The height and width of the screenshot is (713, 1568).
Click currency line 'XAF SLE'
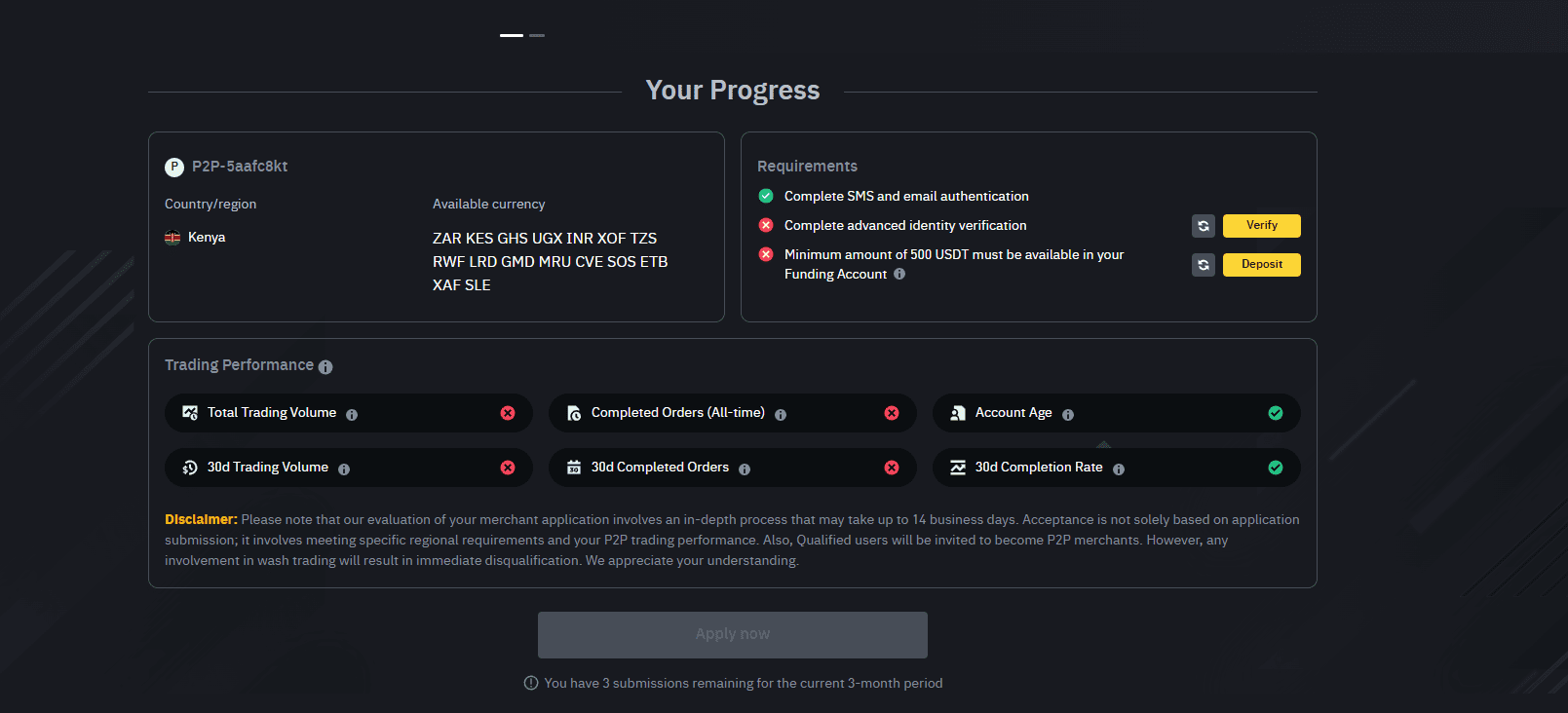point(462,285)
